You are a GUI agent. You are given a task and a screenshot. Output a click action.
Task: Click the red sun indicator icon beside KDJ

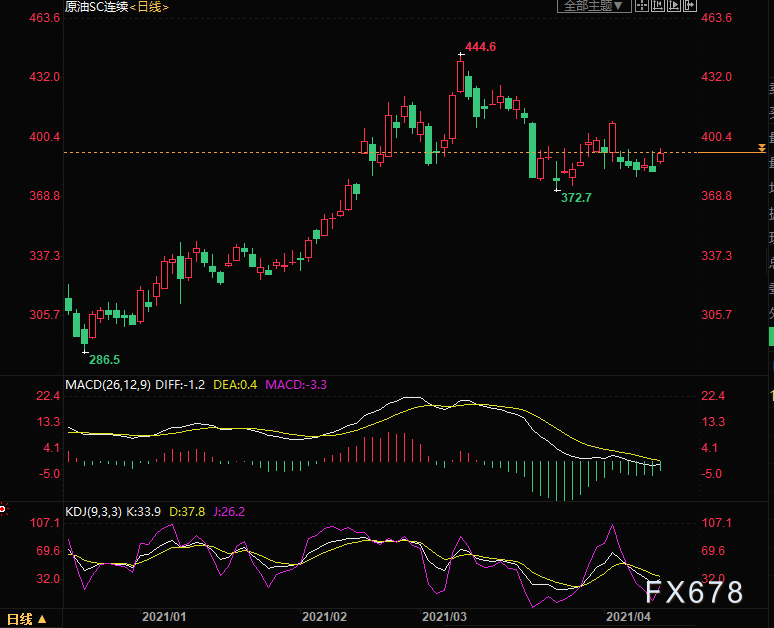pos(3,509)
